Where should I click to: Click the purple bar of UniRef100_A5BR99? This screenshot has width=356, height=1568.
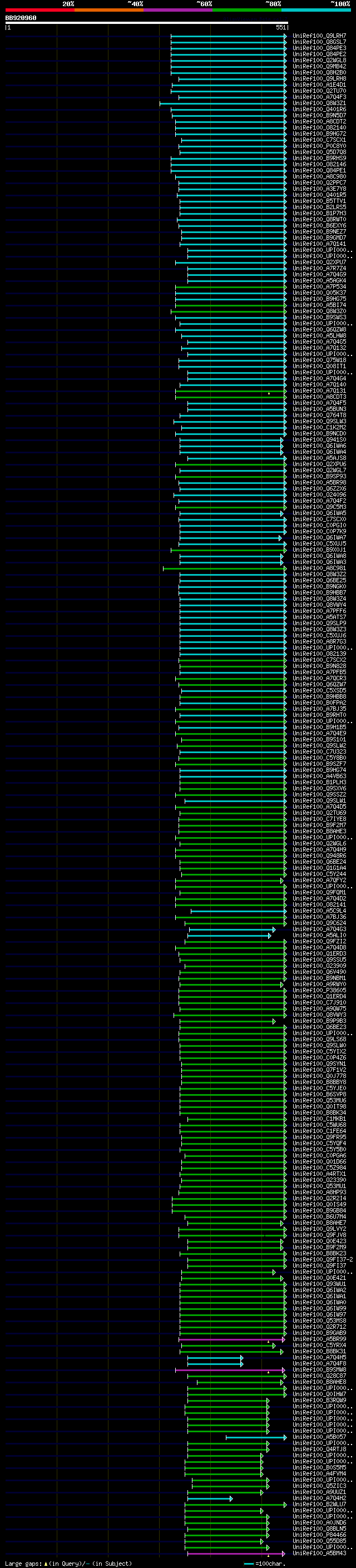232,1340
